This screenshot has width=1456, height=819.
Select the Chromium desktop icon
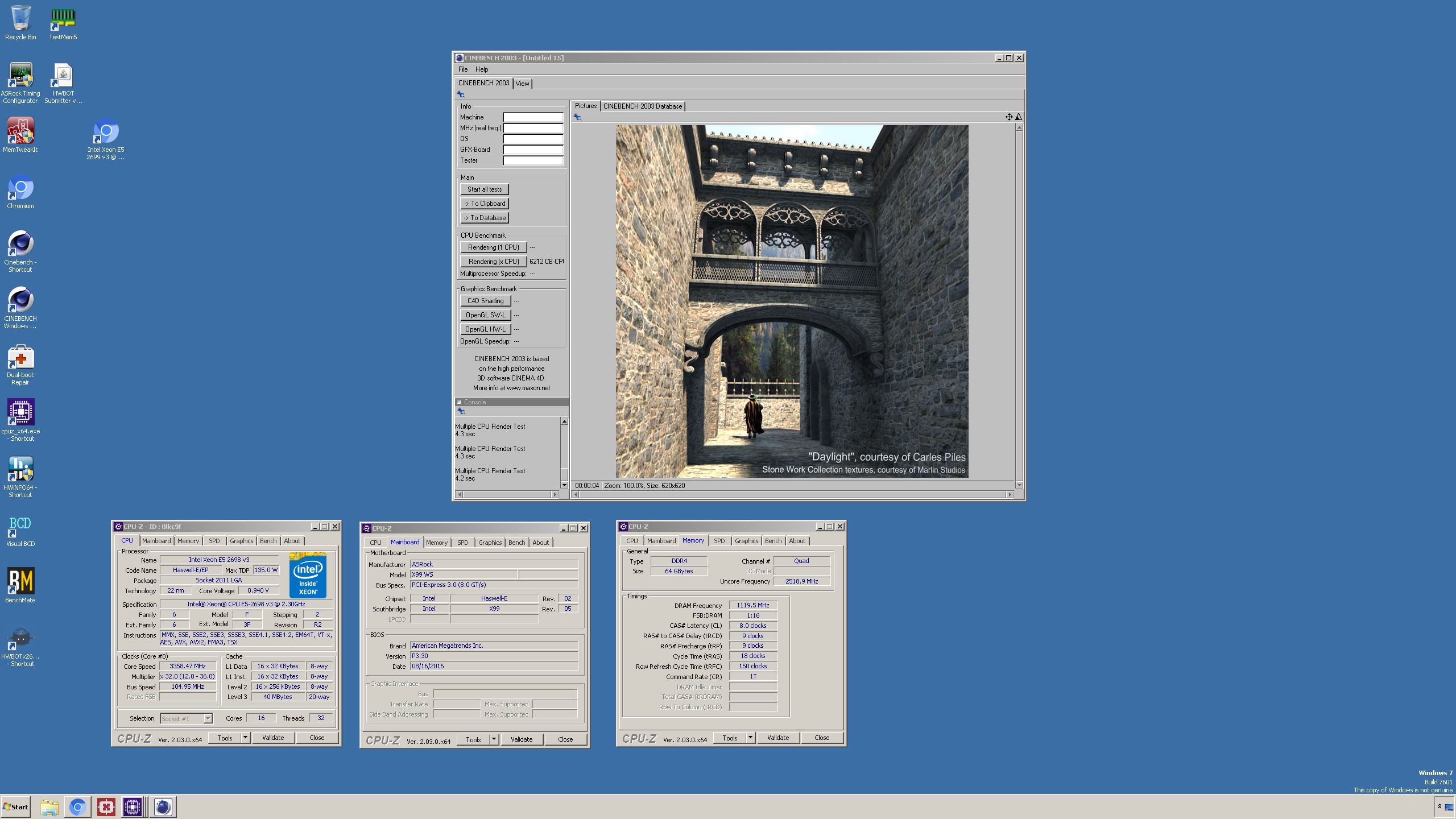pos(20,192)
